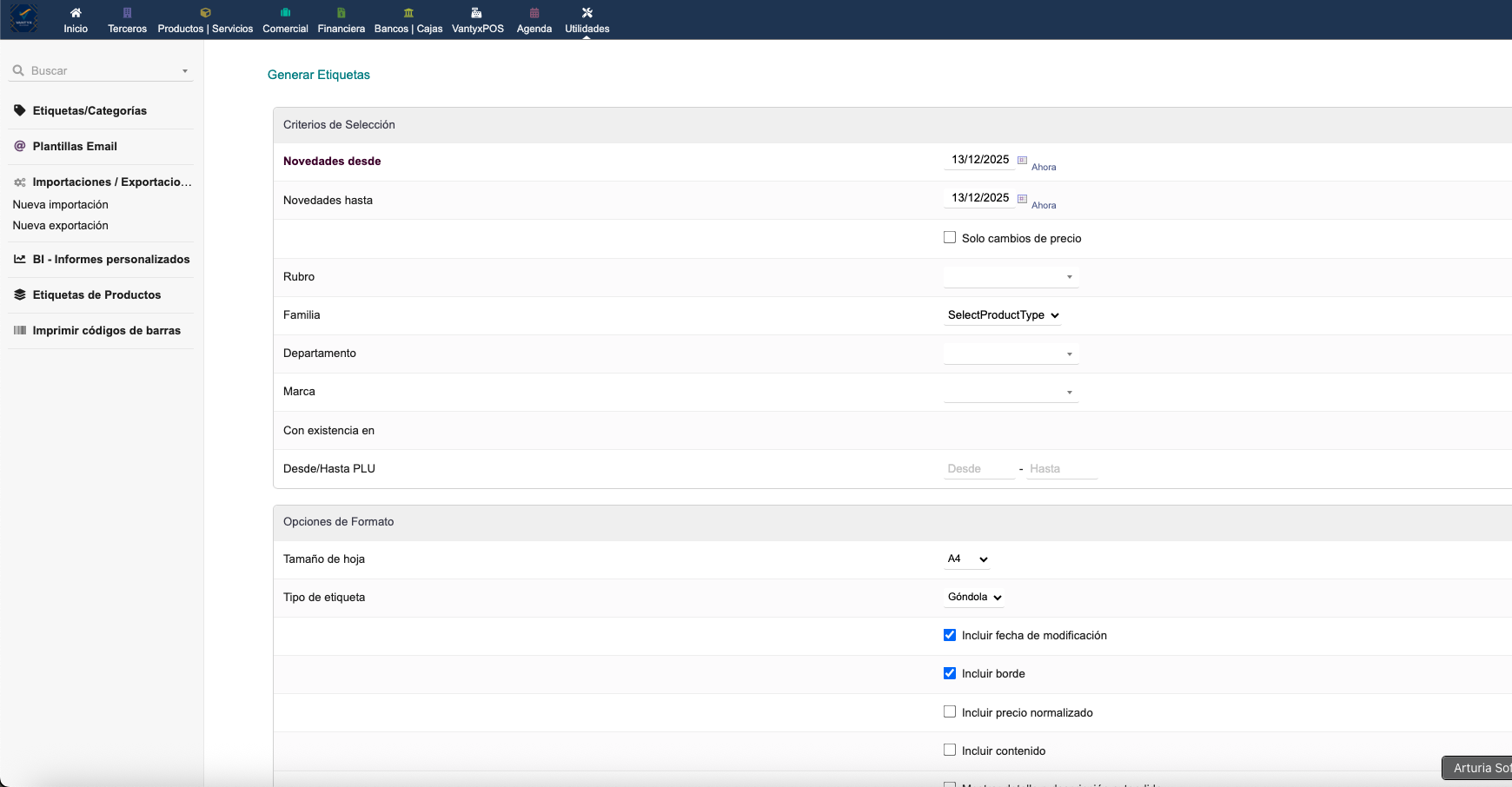This screenshot has height=787, width=1512.
Task: Click the company logo in top-left corner
Action: point(23,18)
